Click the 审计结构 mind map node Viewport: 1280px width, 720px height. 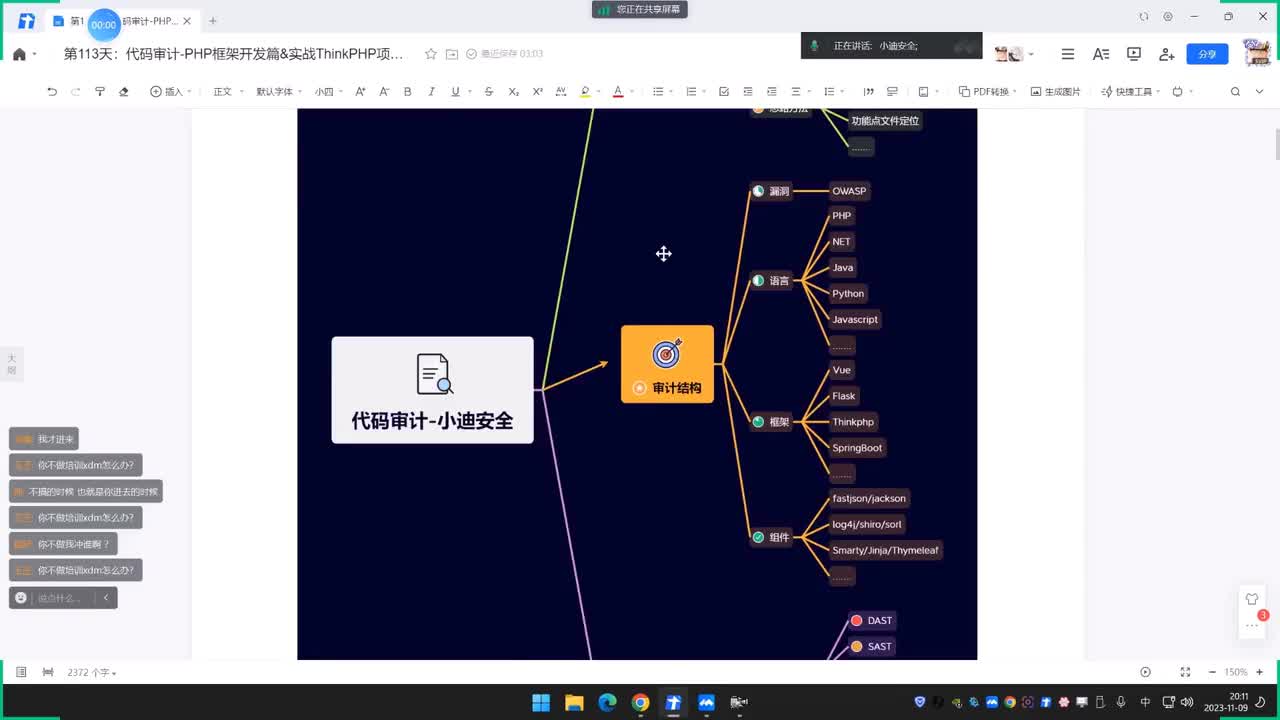point(667,364)
